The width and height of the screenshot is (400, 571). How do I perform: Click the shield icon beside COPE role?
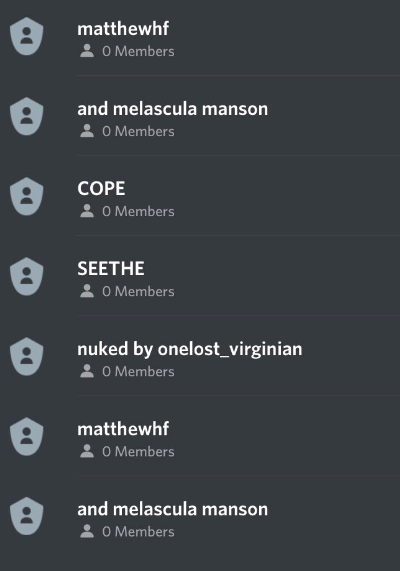pyautogui.click(x=27, y=196)
